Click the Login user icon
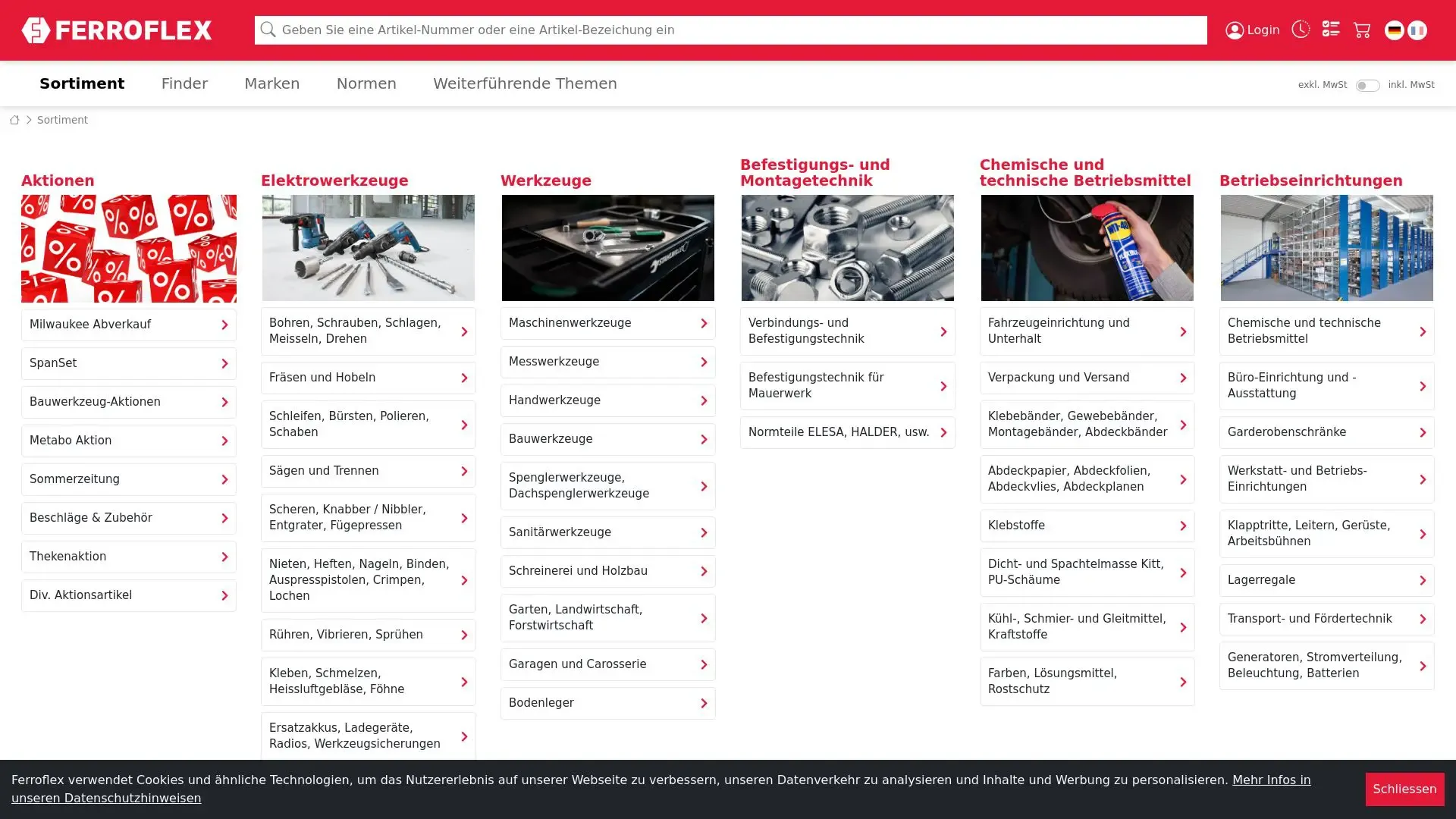This screenshot has width=1456, height=819. tap(1235, 30)
